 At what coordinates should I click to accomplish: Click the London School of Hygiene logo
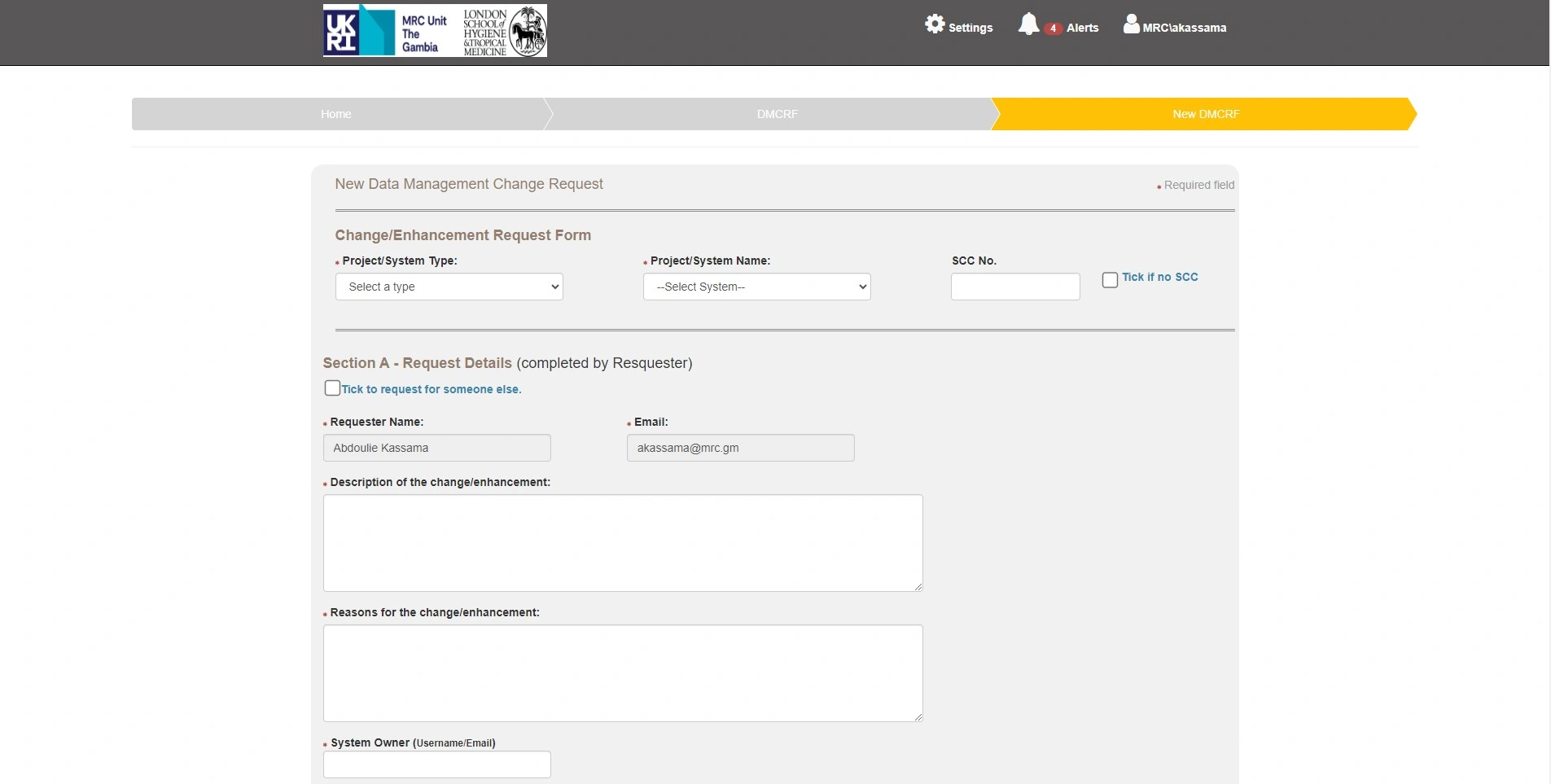(x=502, y=31)
